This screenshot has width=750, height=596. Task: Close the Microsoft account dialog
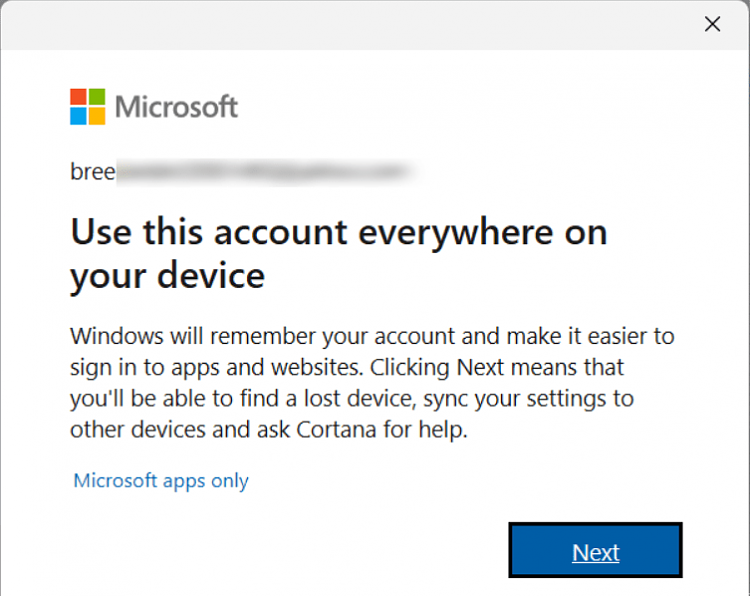(x=712, y=24)
